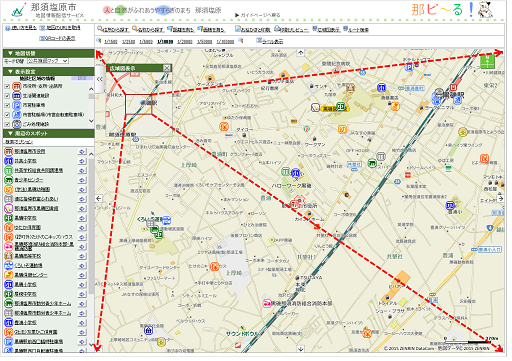Click the ガイドページへ戻る link
The width and height of the screenshot is (512, 361).
(x=260, y=15)
